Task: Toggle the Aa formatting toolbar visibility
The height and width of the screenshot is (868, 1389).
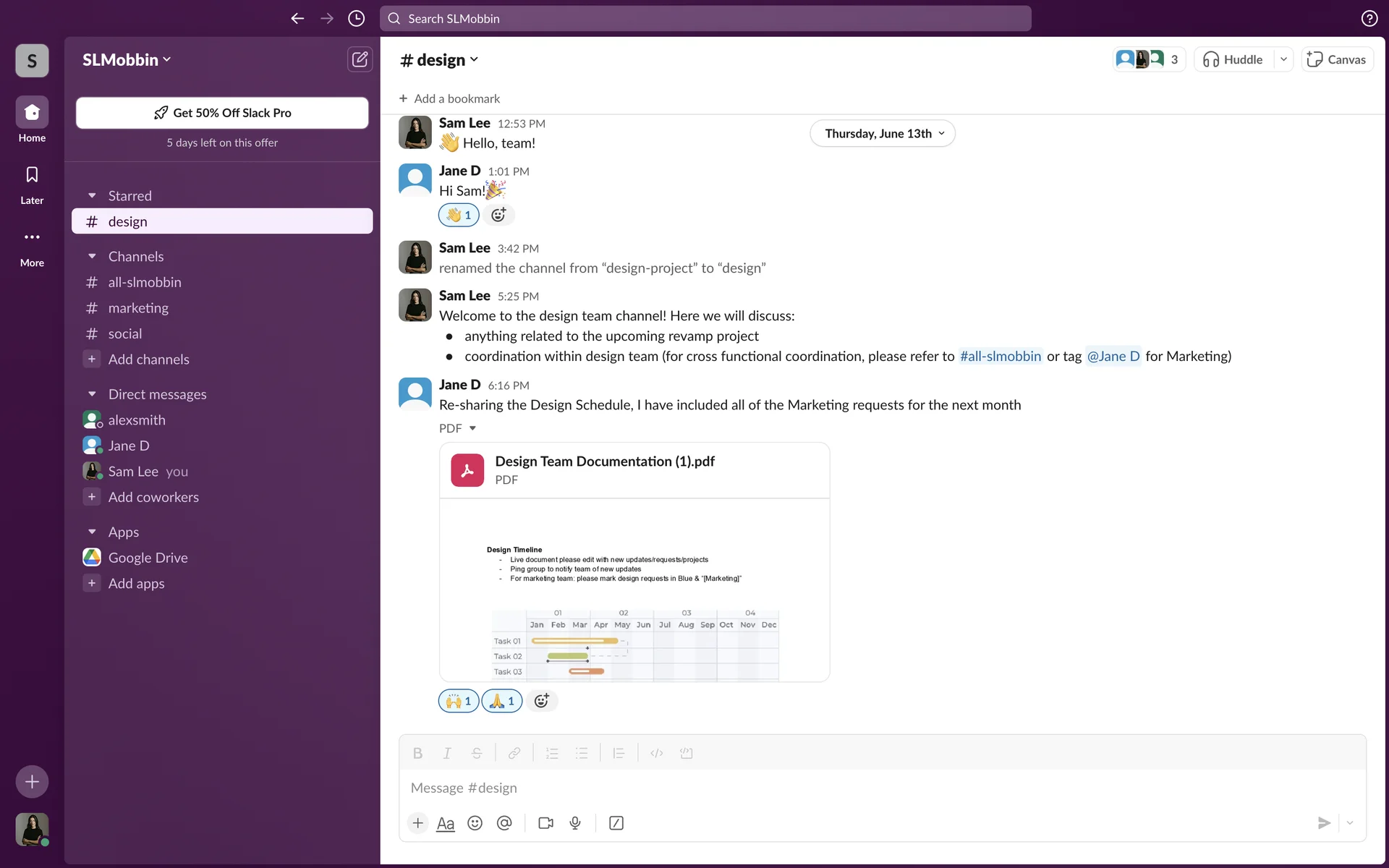Action: coord(446,823)
